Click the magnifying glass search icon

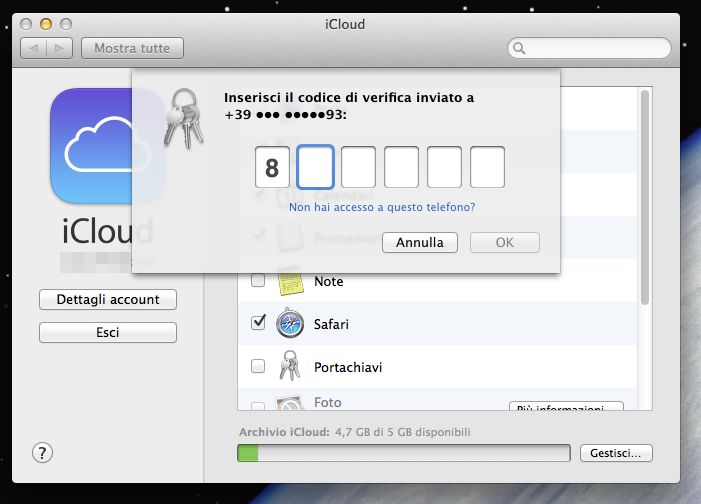point(519,48)
